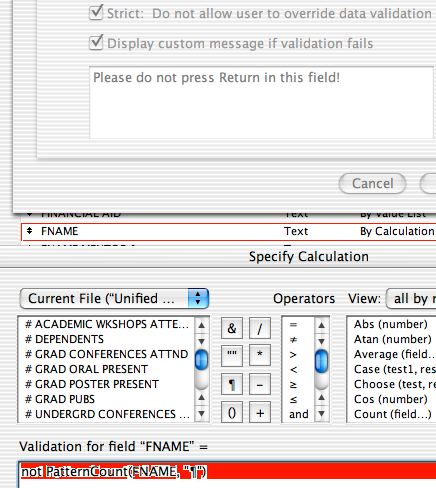Select the not-equal operator in list
The height and width of the screenshot is (488, 436).
[x=293, y=340]
